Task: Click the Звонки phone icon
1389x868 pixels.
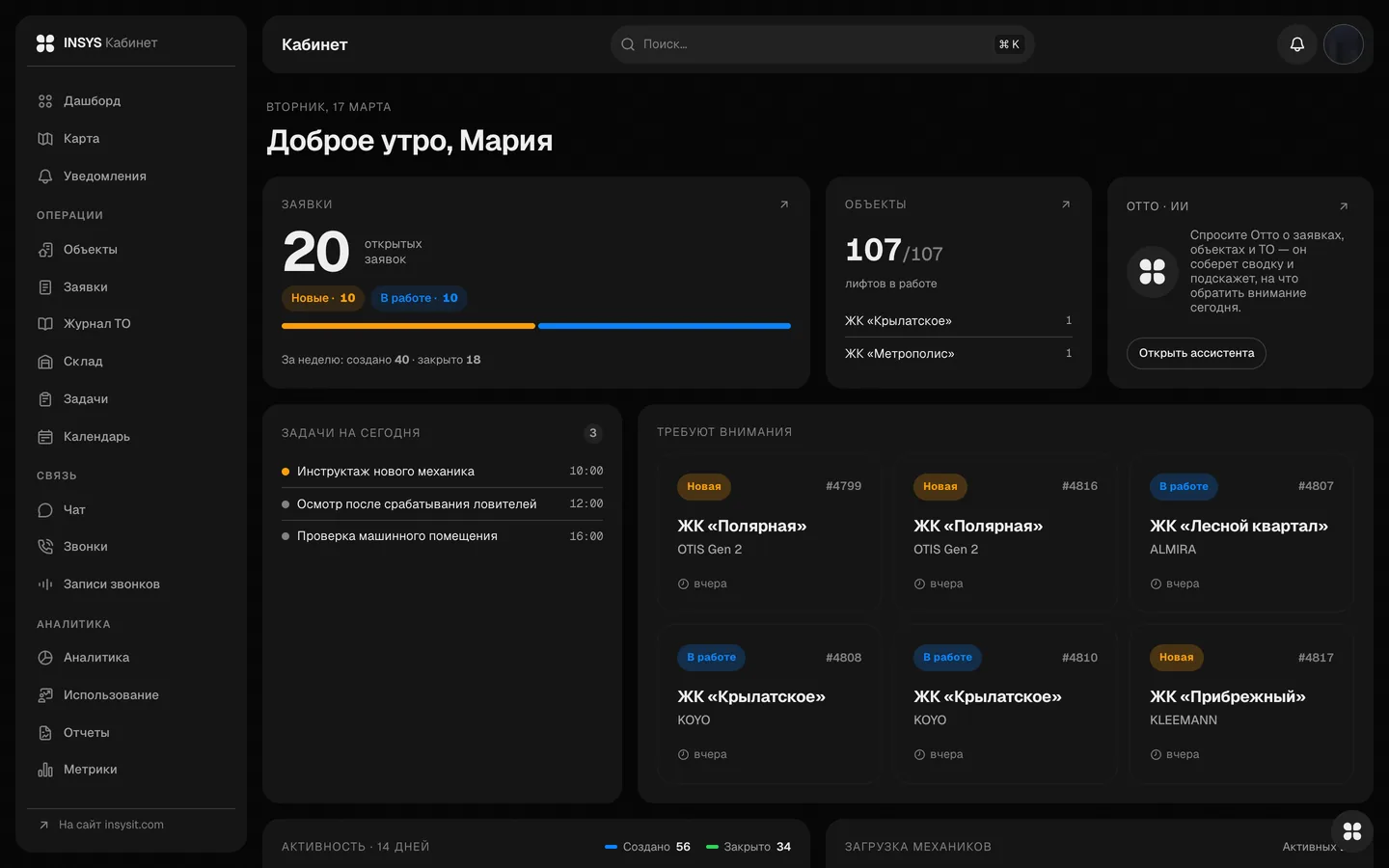Action: (45, 547)
